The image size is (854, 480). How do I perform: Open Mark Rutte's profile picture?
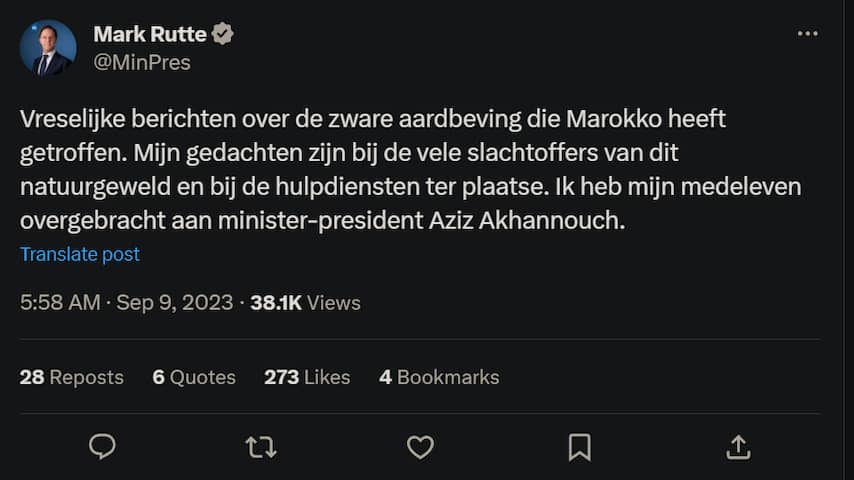pos(48,48)
